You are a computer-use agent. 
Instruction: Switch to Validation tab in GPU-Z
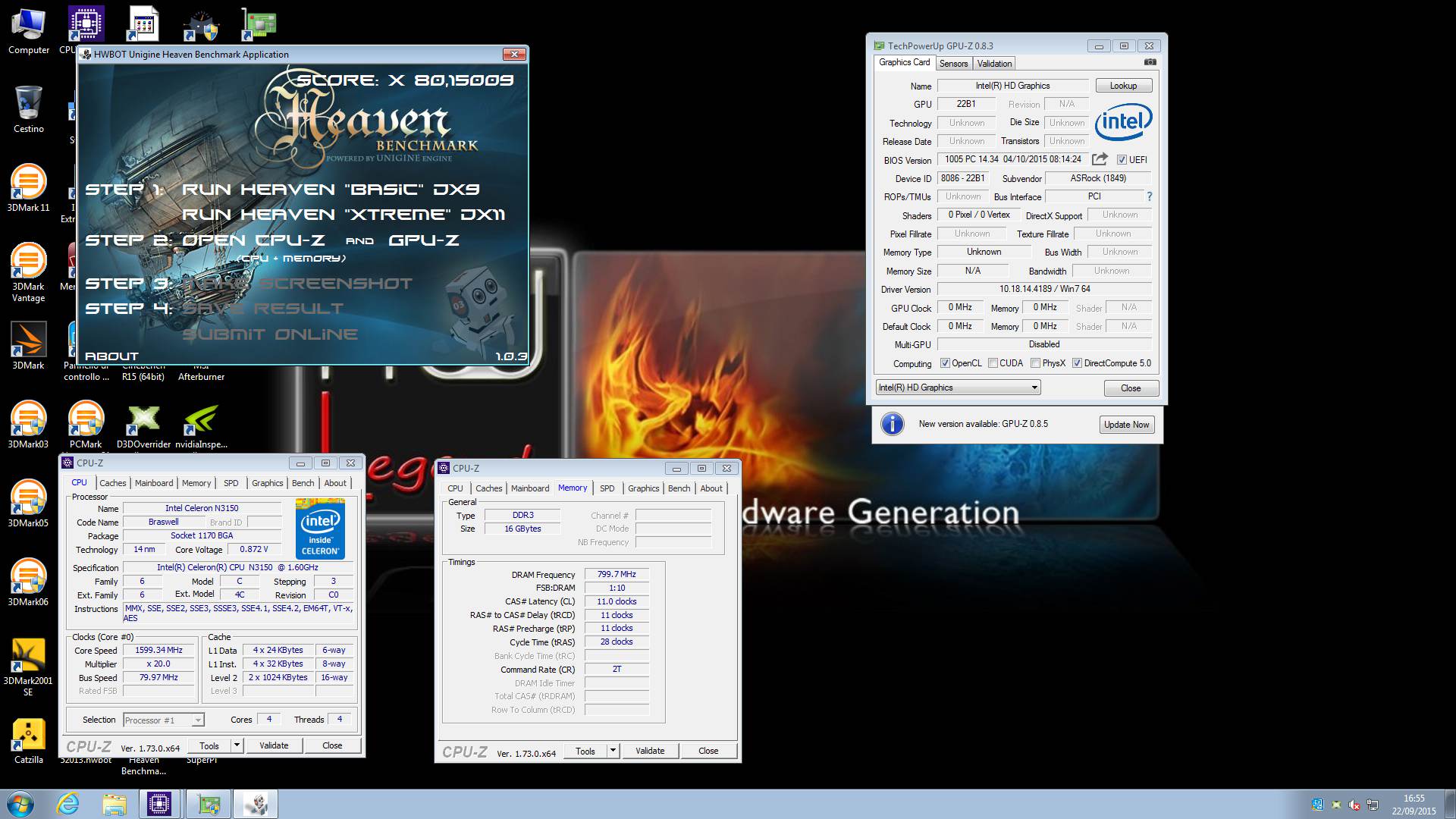point(994,64)
